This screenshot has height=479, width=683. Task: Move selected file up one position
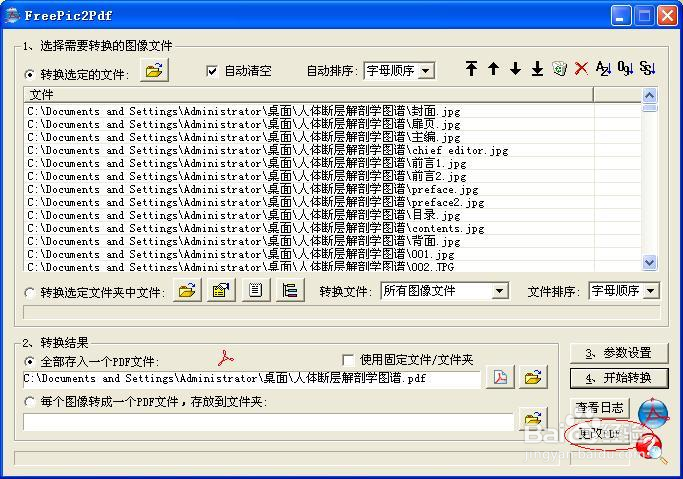pos(494,69)
